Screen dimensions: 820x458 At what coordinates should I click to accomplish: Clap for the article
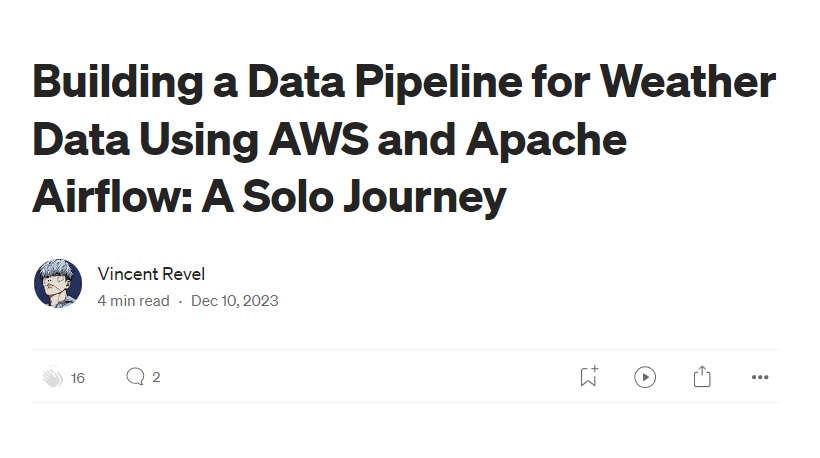(x=53, y=377)
